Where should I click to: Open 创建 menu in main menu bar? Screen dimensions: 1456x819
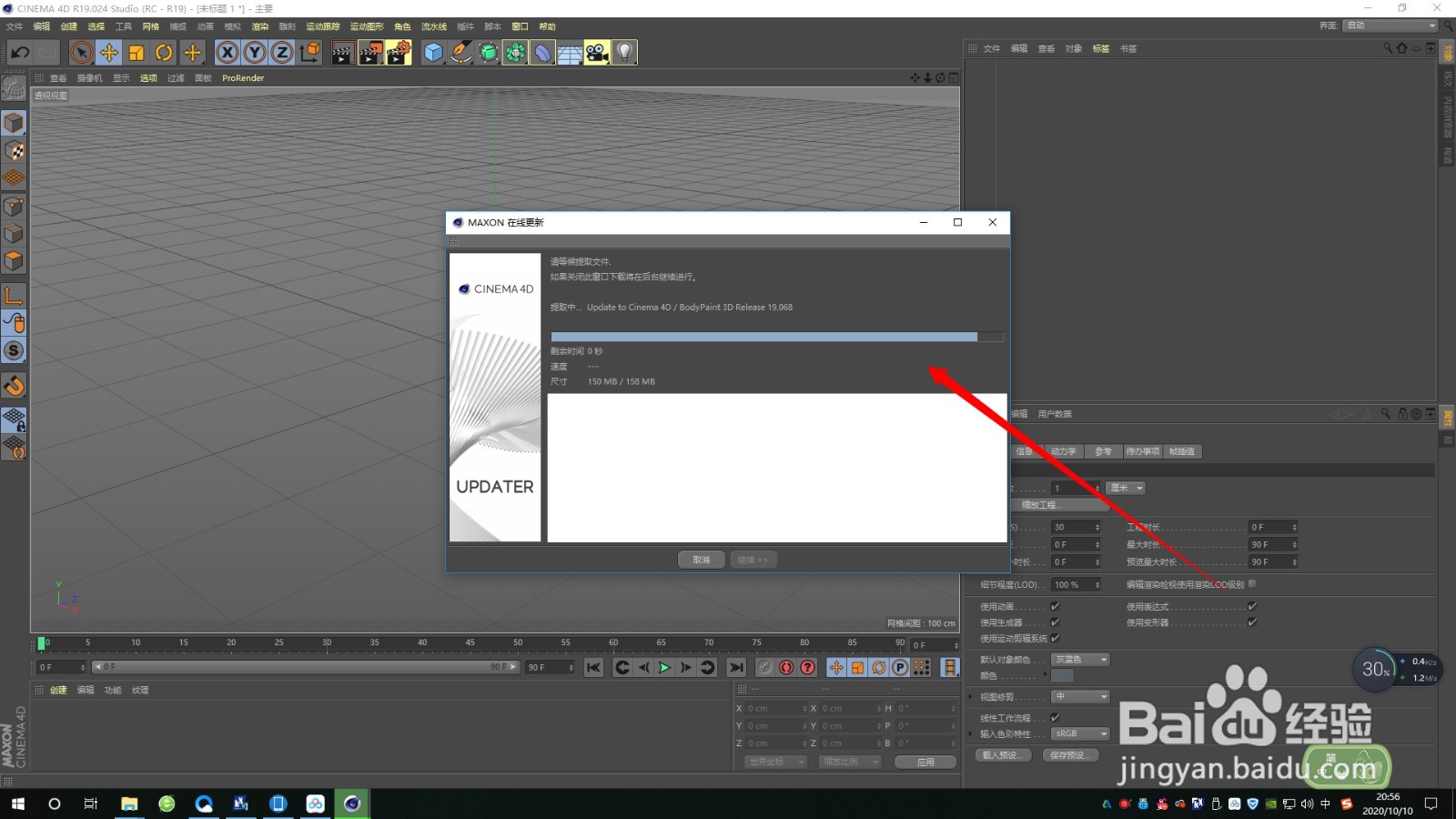pyautogui.click(x=69, y=26)
